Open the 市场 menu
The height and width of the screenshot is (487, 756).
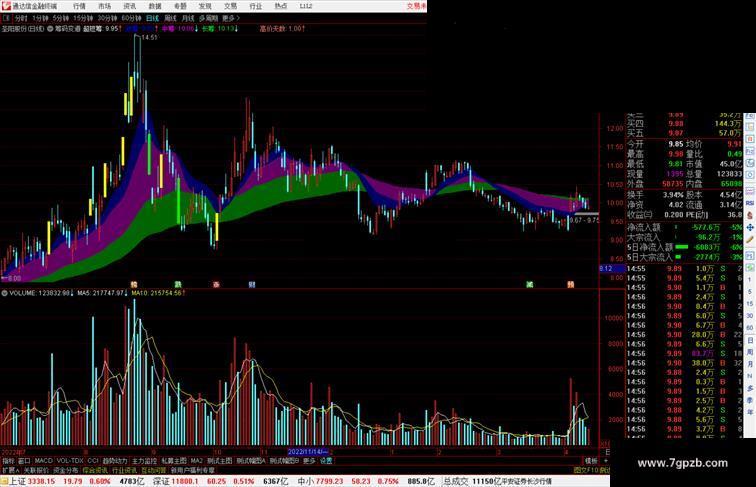[104, 6]
